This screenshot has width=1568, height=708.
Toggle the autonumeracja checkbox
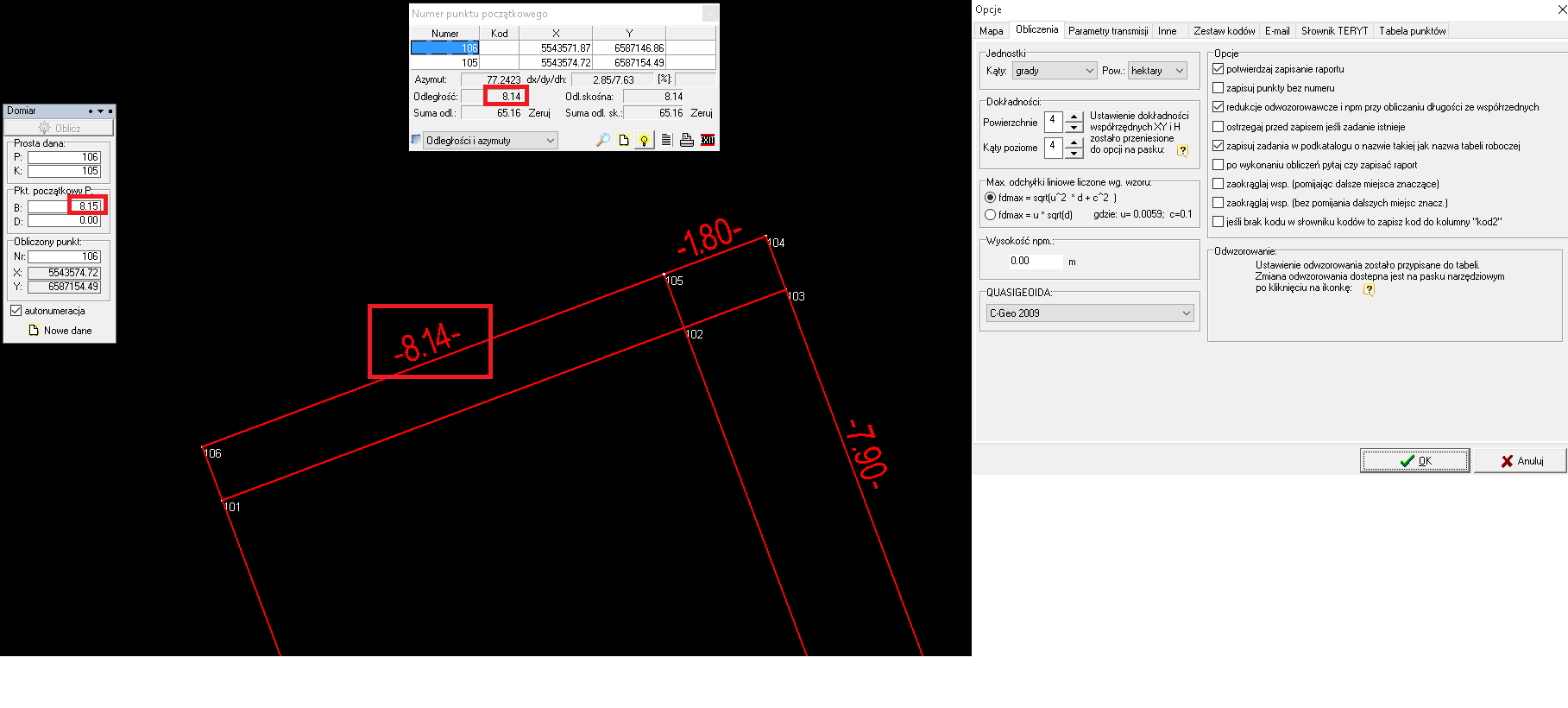[16, 311]
